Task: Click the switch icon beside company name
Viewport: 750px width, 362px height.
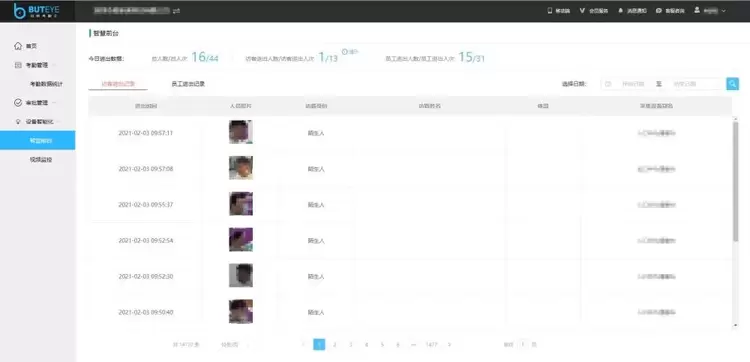Action: click(176, 11)
